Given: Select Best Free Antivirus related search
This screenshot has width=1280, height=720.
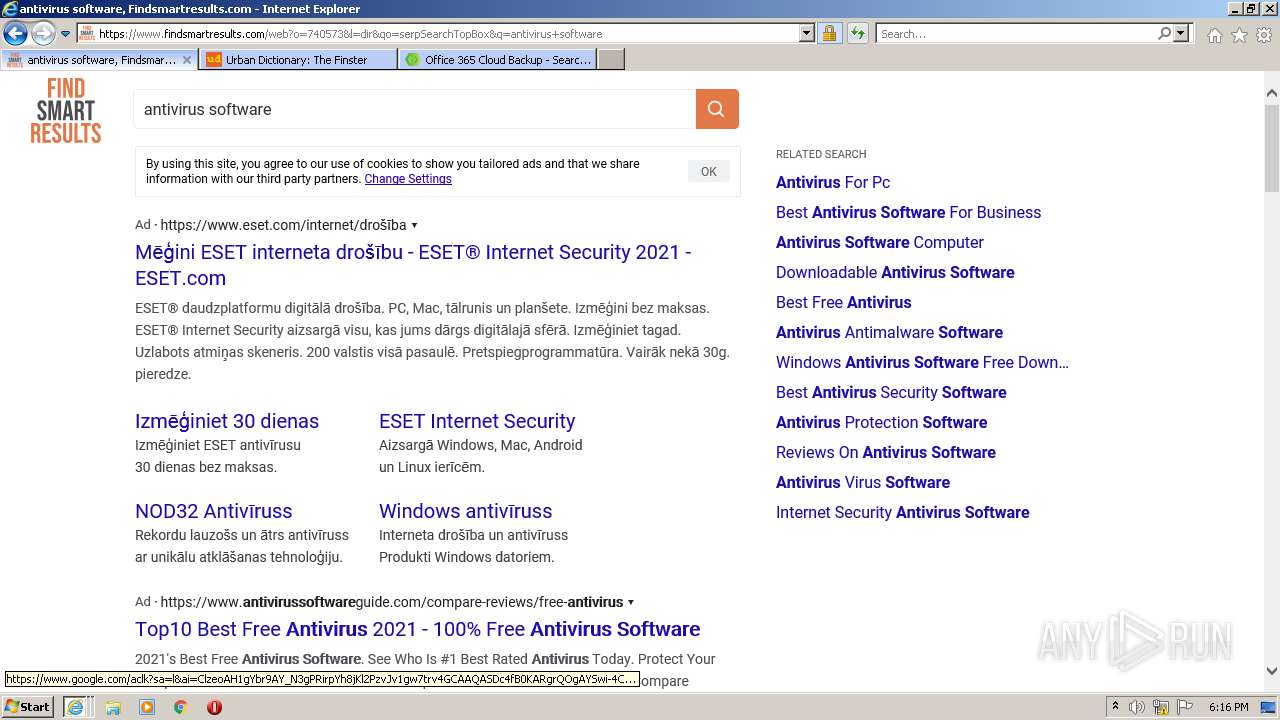Looking at the screenshot, I should coord(844,302).
